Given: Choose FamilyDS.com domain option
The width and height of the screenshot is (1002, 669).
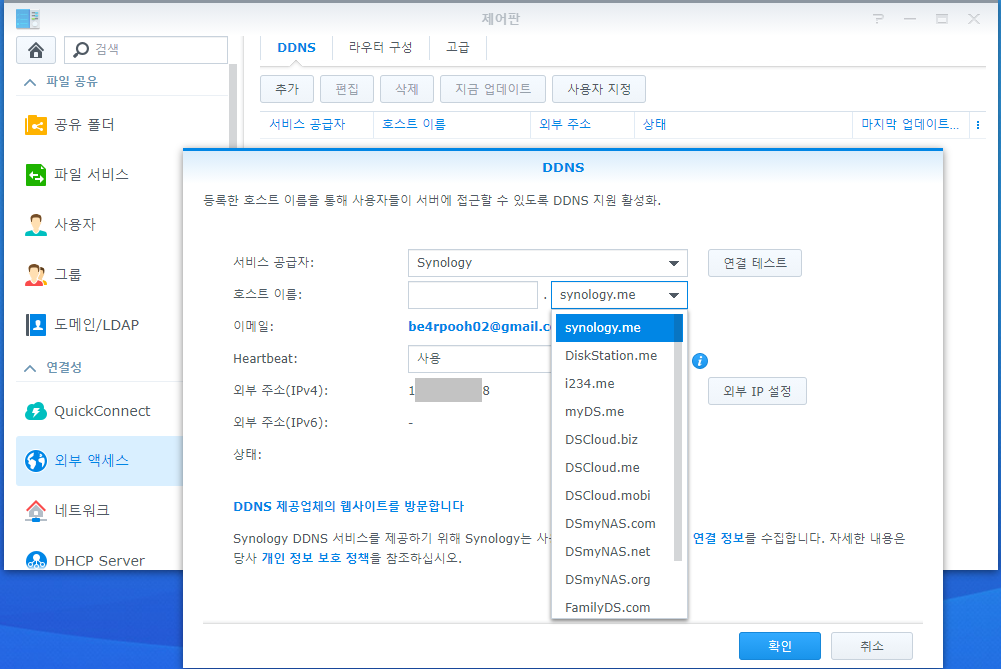Looking at the screenshot, I should [x=608, y=608].
